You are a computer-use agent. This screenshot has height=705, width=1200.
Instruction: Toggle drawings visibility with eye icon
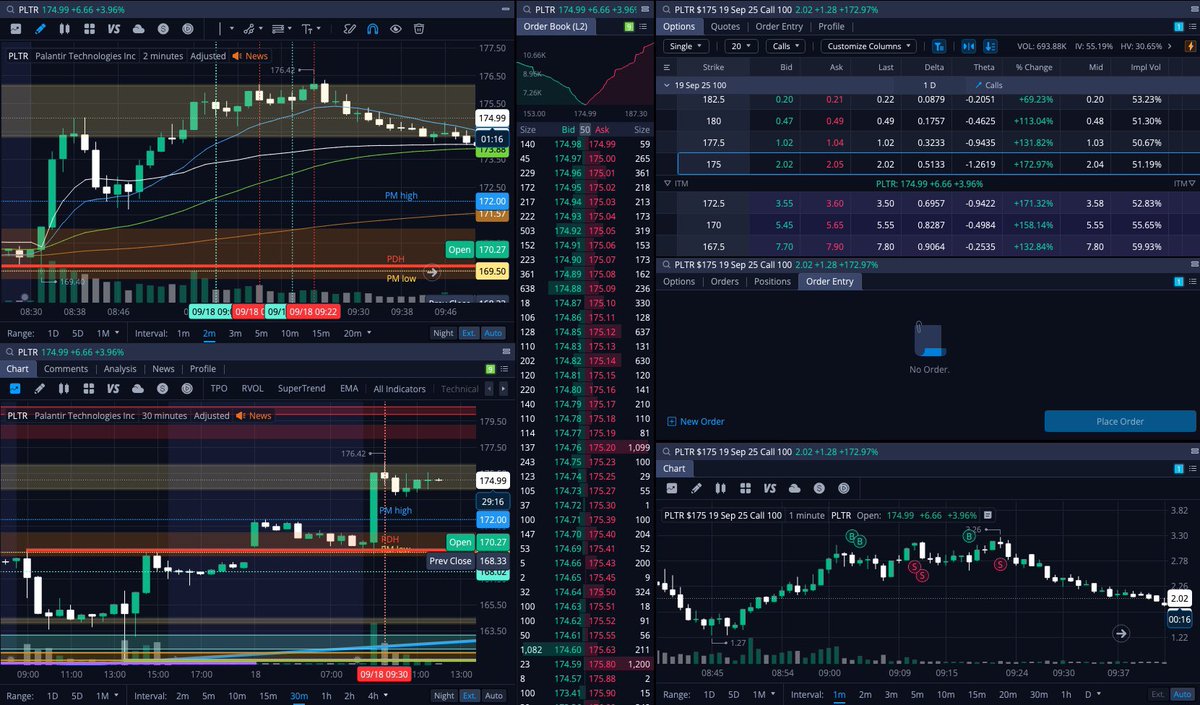point(395,28)
